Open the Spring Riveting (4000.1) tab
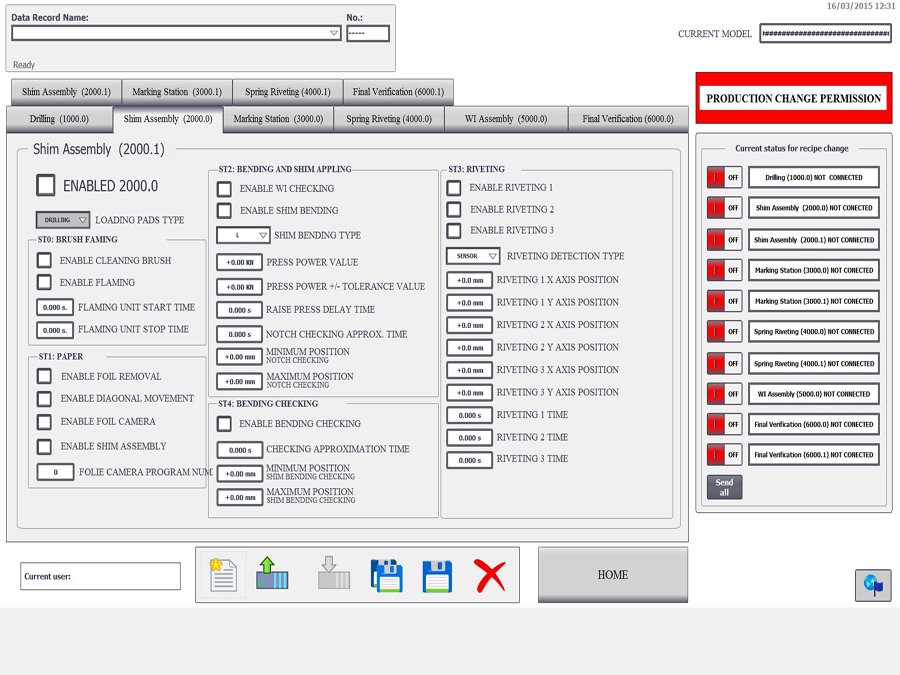Image resolution: width=900 pixels, height=675 pixels. coord(288,92)
